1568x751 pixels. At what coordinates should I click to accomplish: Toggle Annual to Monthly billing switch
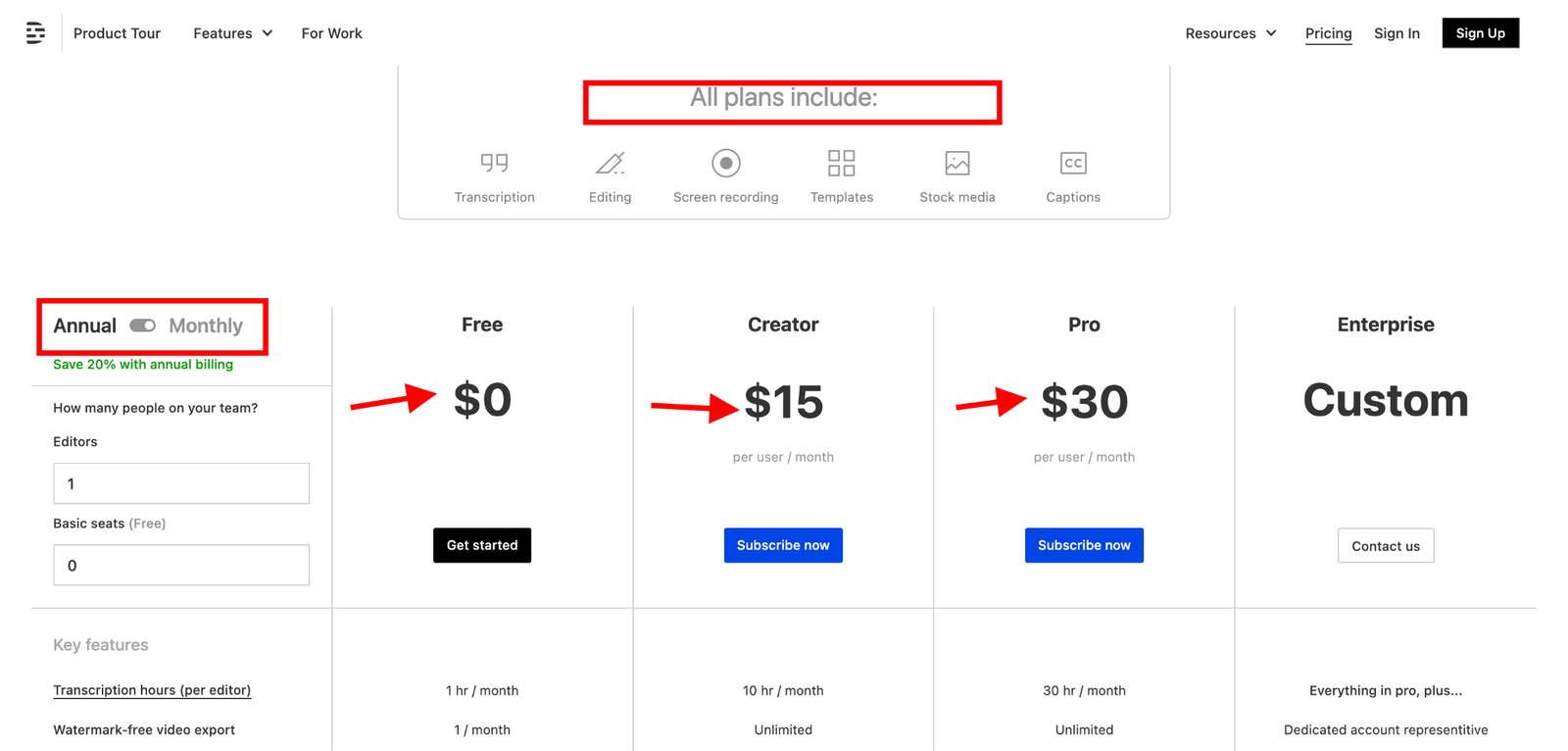click(x=143, y=325)
